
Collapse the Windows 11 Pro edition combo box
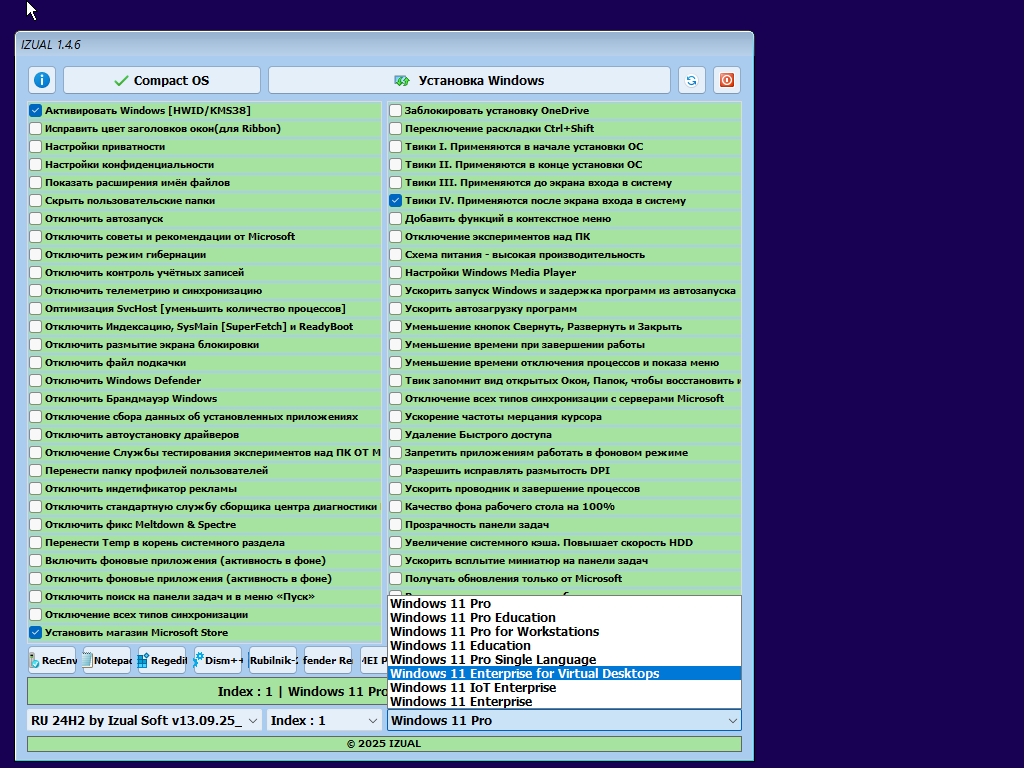click(564, 720)
